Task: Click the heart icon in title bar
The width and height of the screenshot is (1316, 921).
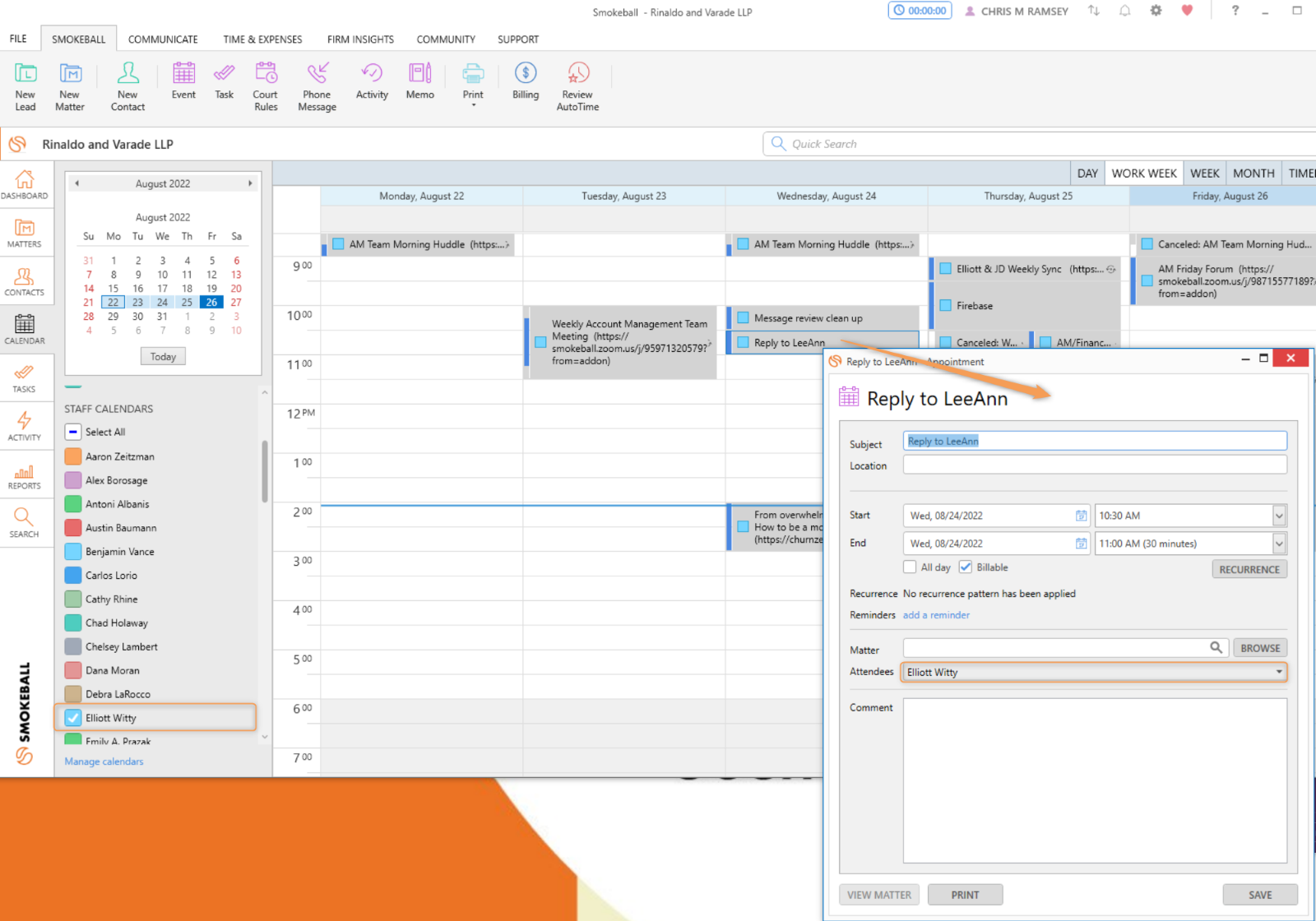Action: [x=1187, y=11]
